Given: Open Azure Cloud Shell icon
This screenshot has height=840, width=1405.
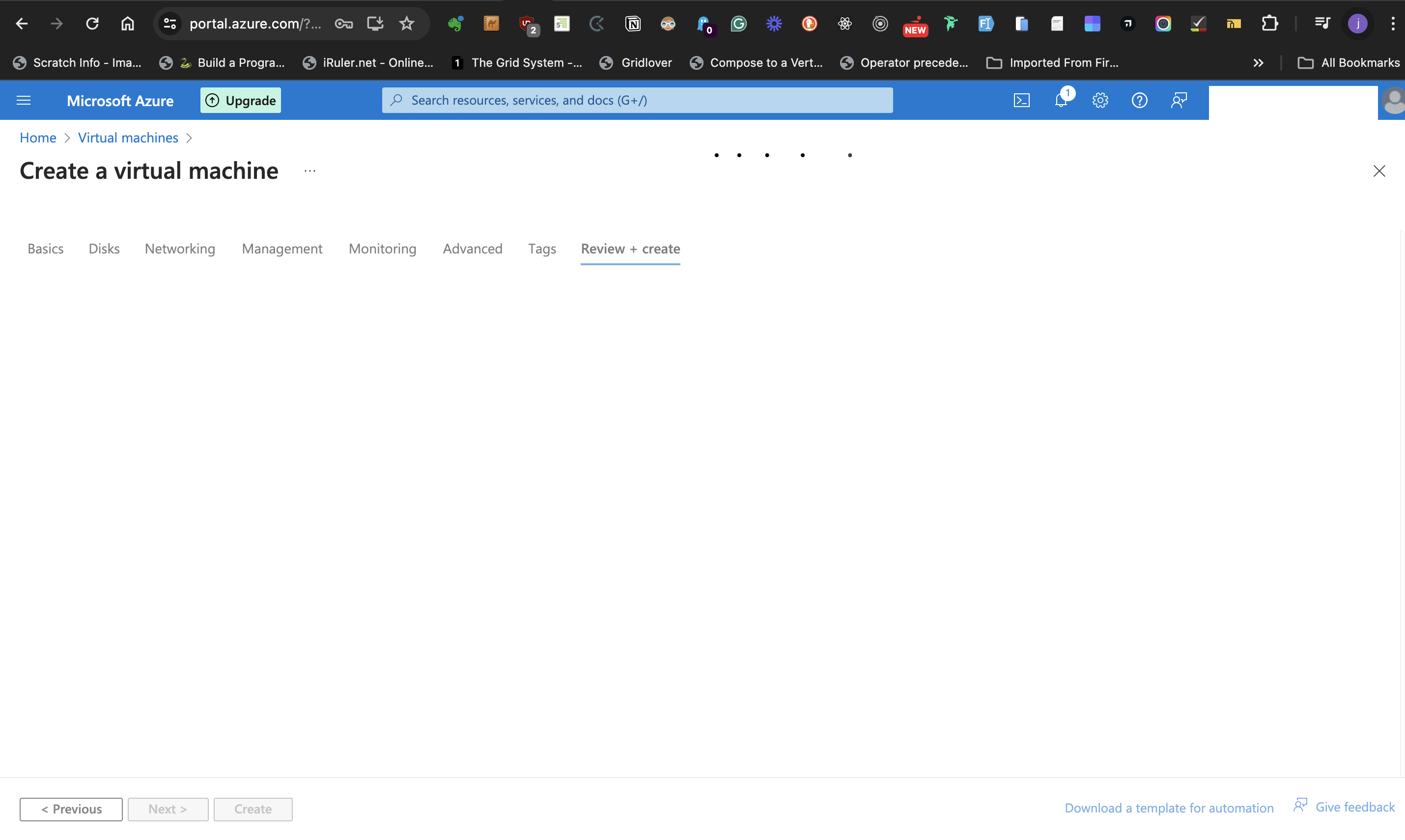Looking at the screenshot, I should coord(1021,100).
